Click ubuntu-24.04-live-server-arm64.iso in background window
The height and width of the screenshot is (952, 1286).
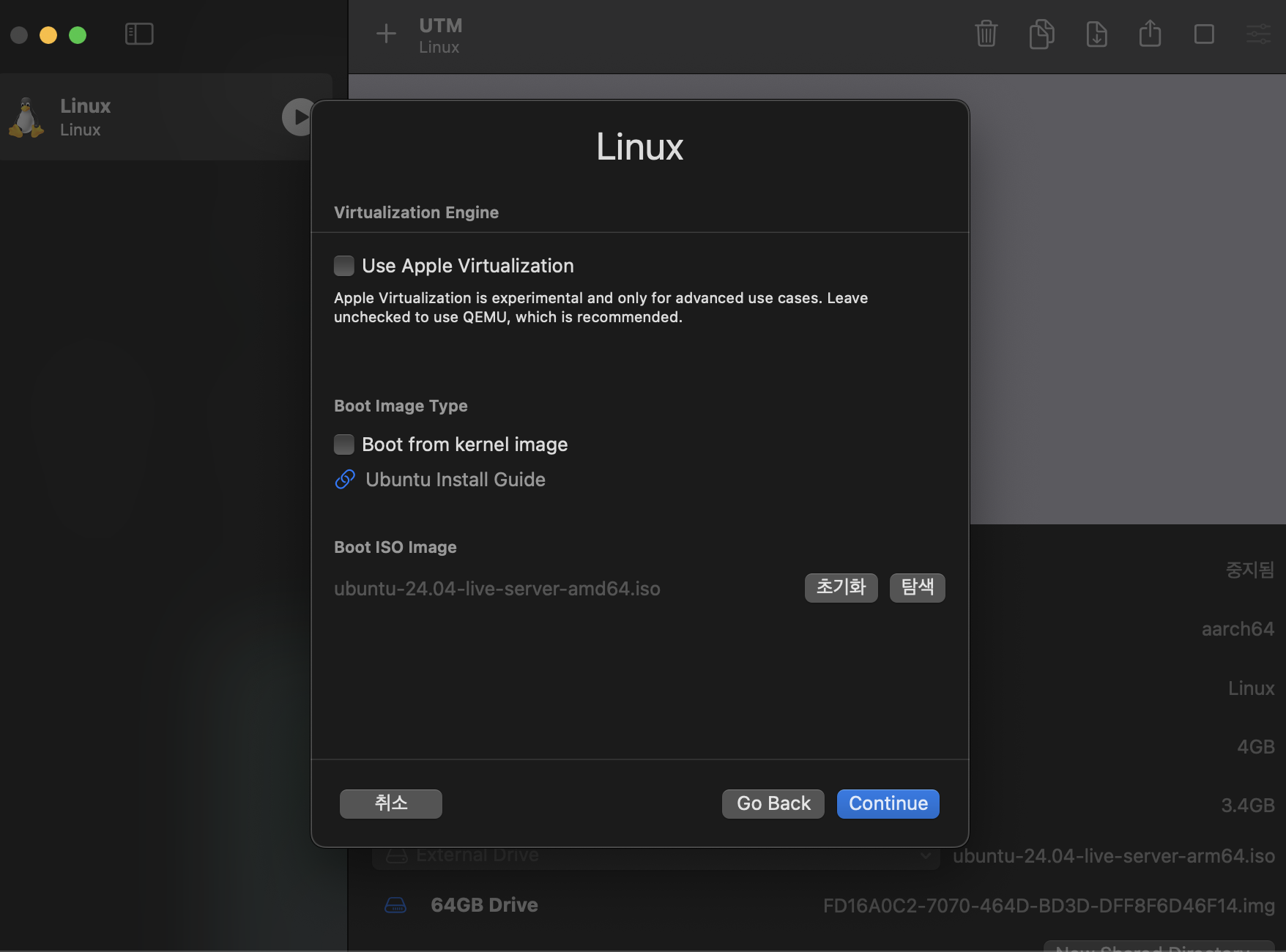(x=1114, y=856)
